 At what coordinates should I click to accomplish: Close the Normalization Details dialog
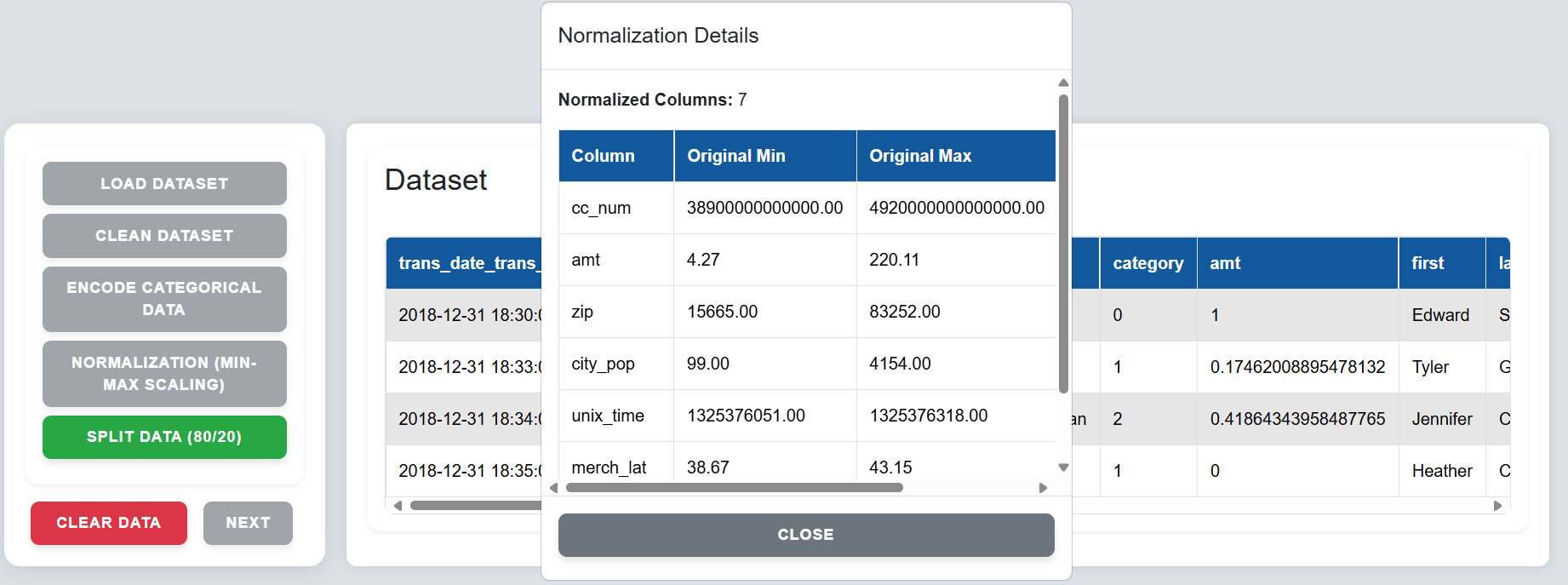[x=806, y=535]
